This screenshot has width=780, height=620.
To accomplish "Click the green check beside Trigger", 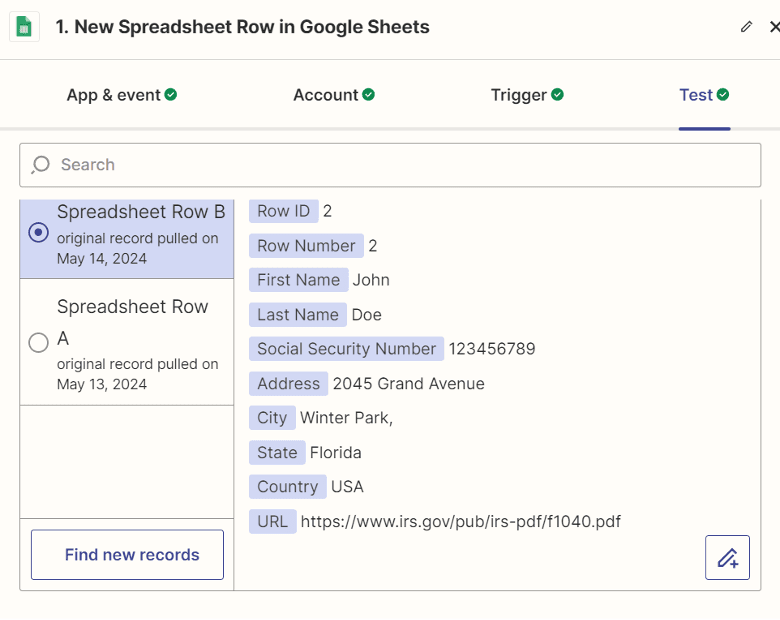I will click(x=557, y=95).
